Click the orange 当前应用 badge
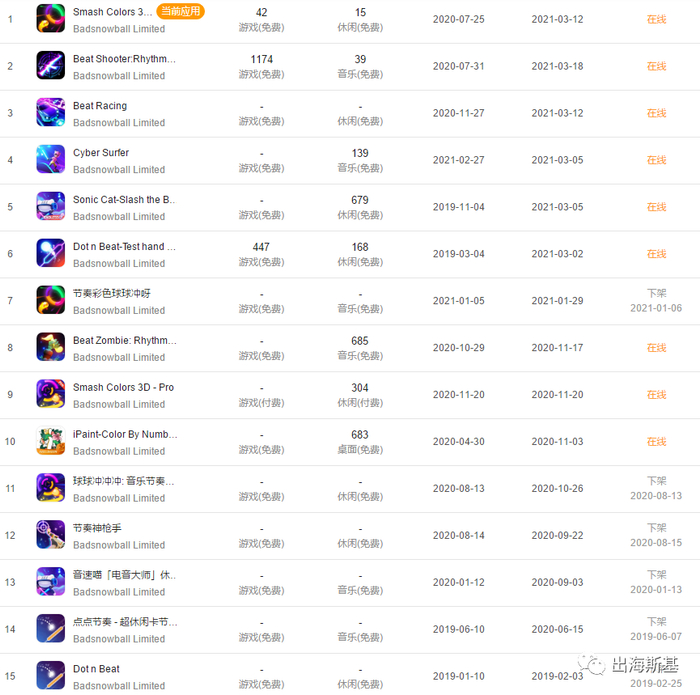 click(x=180, y=11)
